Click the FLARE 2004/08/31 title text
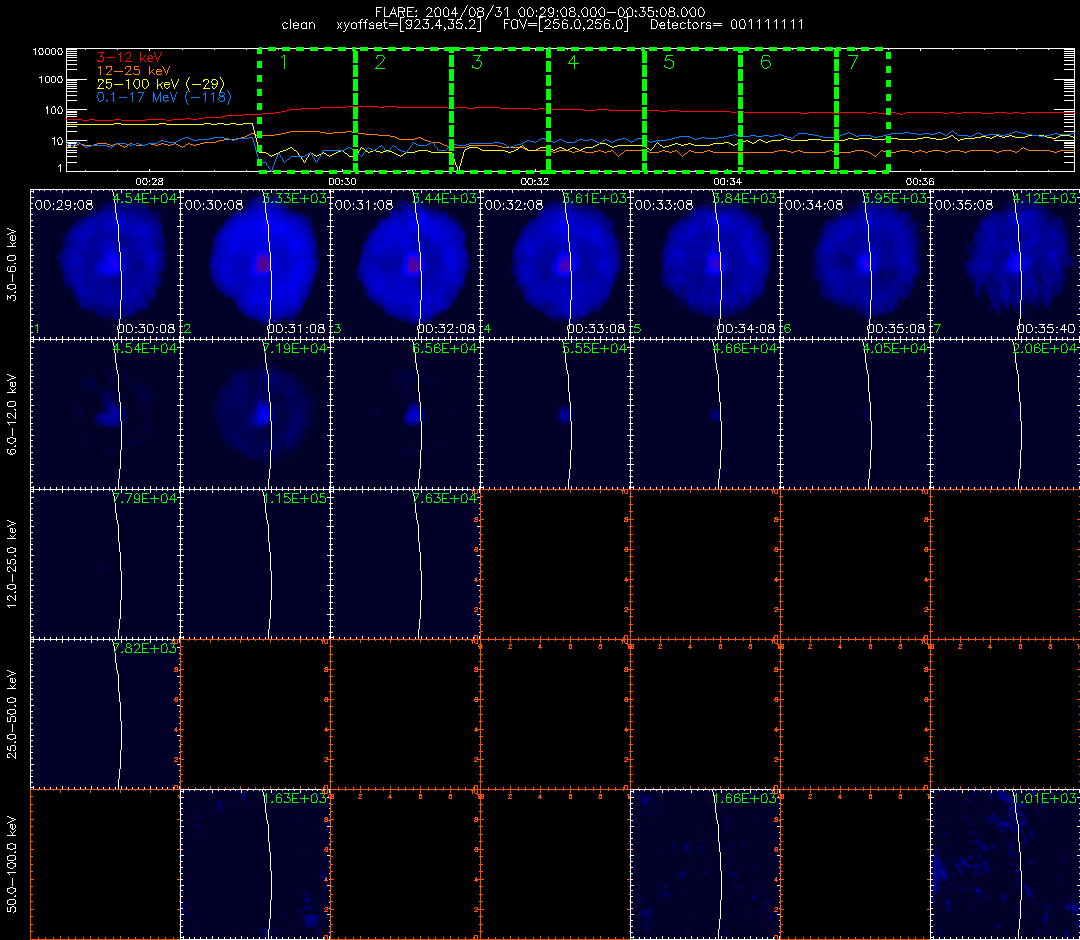The height and width of the screenshot is (940, 1080). [x=540, y=12]
